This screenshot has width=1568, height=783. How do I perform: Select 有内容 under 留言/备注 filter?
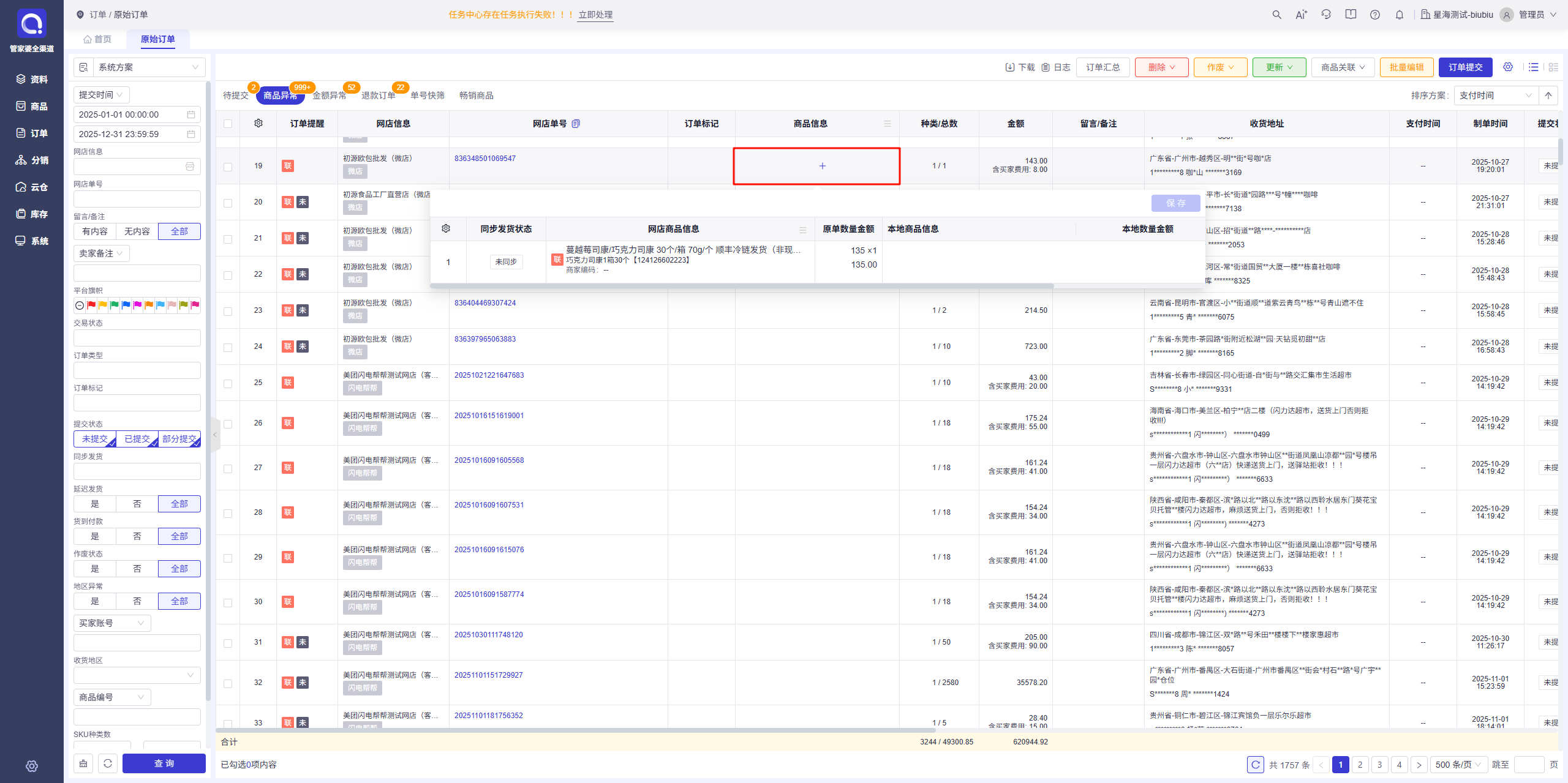pyautogui.click(x=95, y=231)
